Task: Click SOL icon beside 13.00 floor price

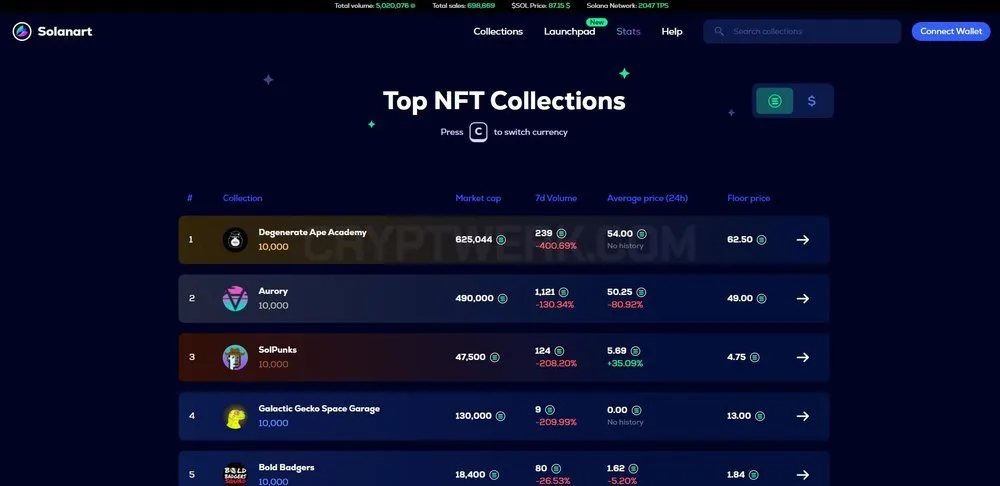Action: pos(760,416)
